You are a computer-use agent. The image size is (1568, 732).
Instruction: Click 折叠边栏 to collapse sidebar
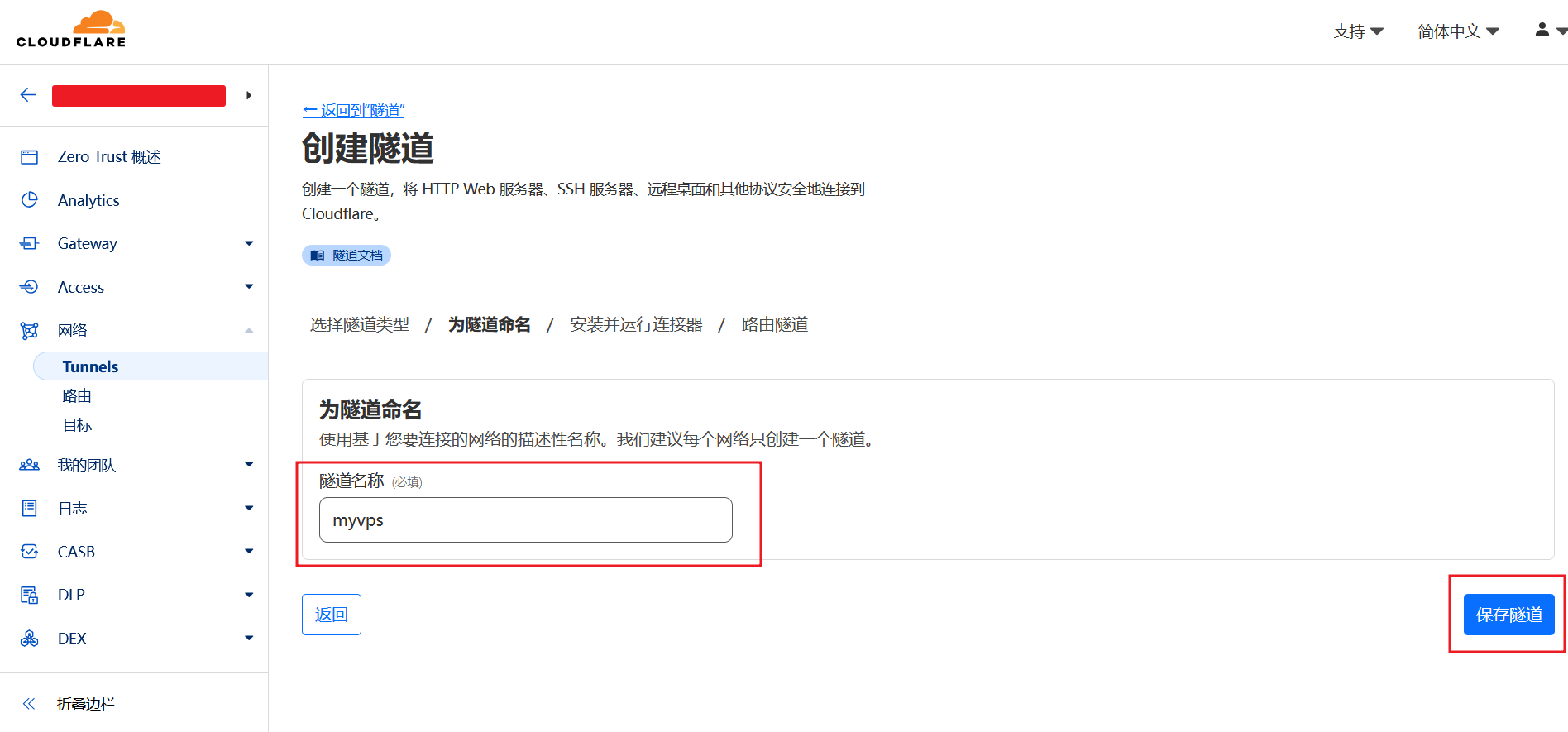[x=86, y=704]
